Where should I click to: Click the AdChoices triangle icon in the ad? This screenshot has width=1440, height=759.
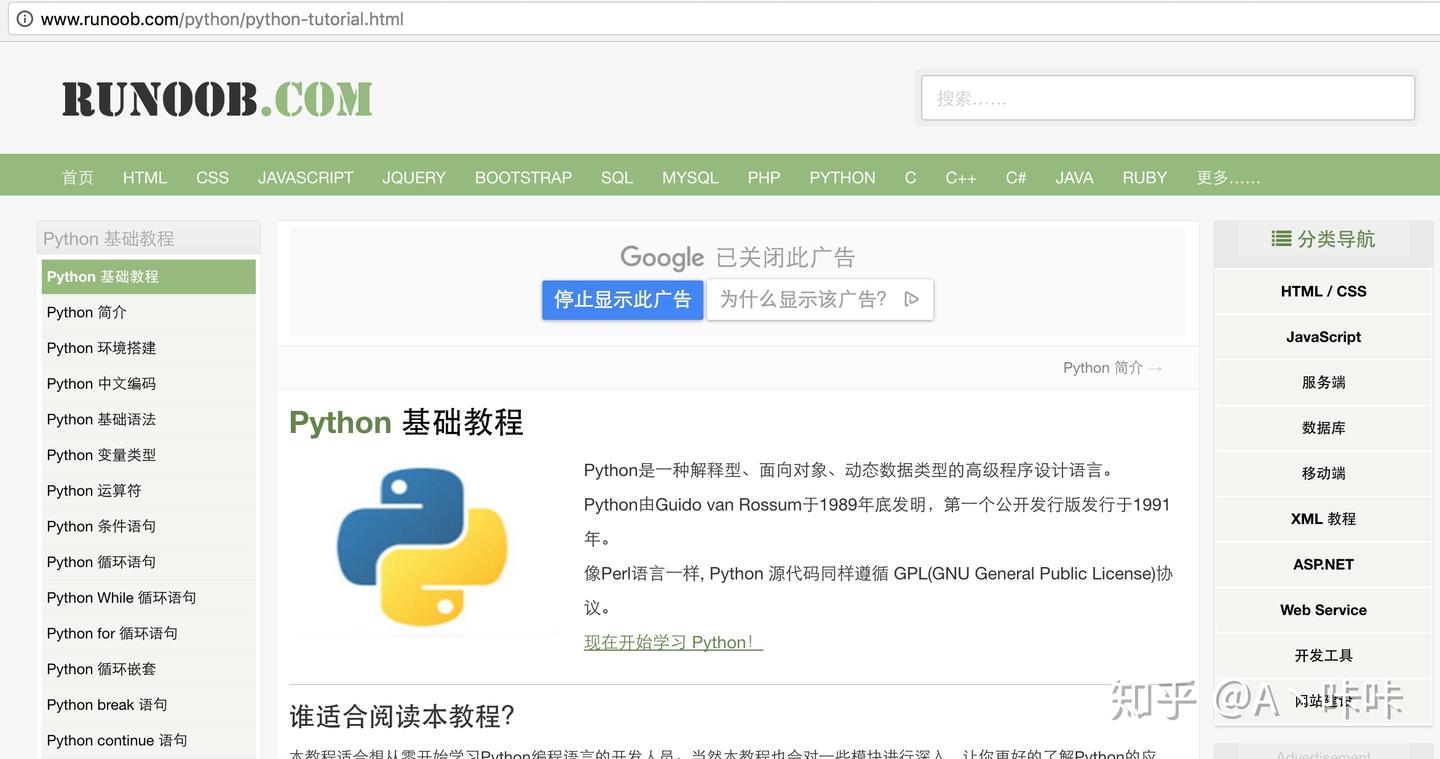point(910,299)
